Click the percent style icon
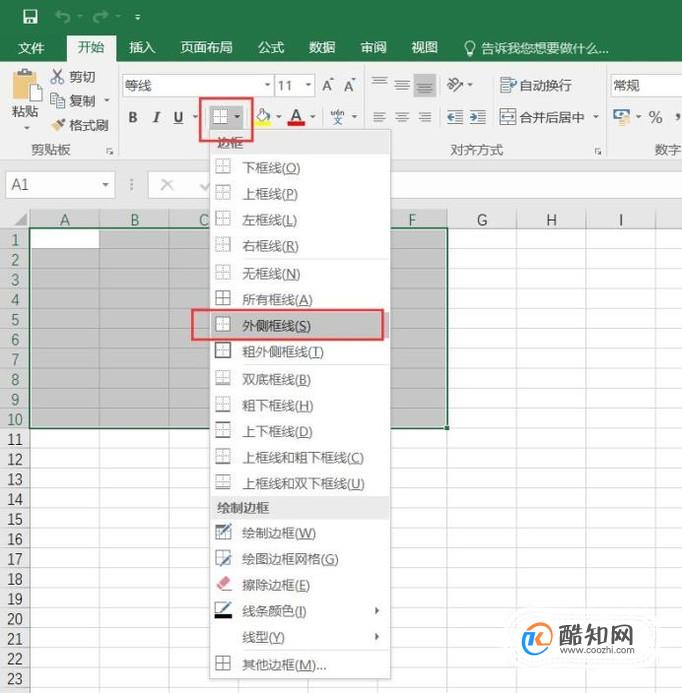The height and width of the screenshot is (693, 682). (x=655, y=117)
